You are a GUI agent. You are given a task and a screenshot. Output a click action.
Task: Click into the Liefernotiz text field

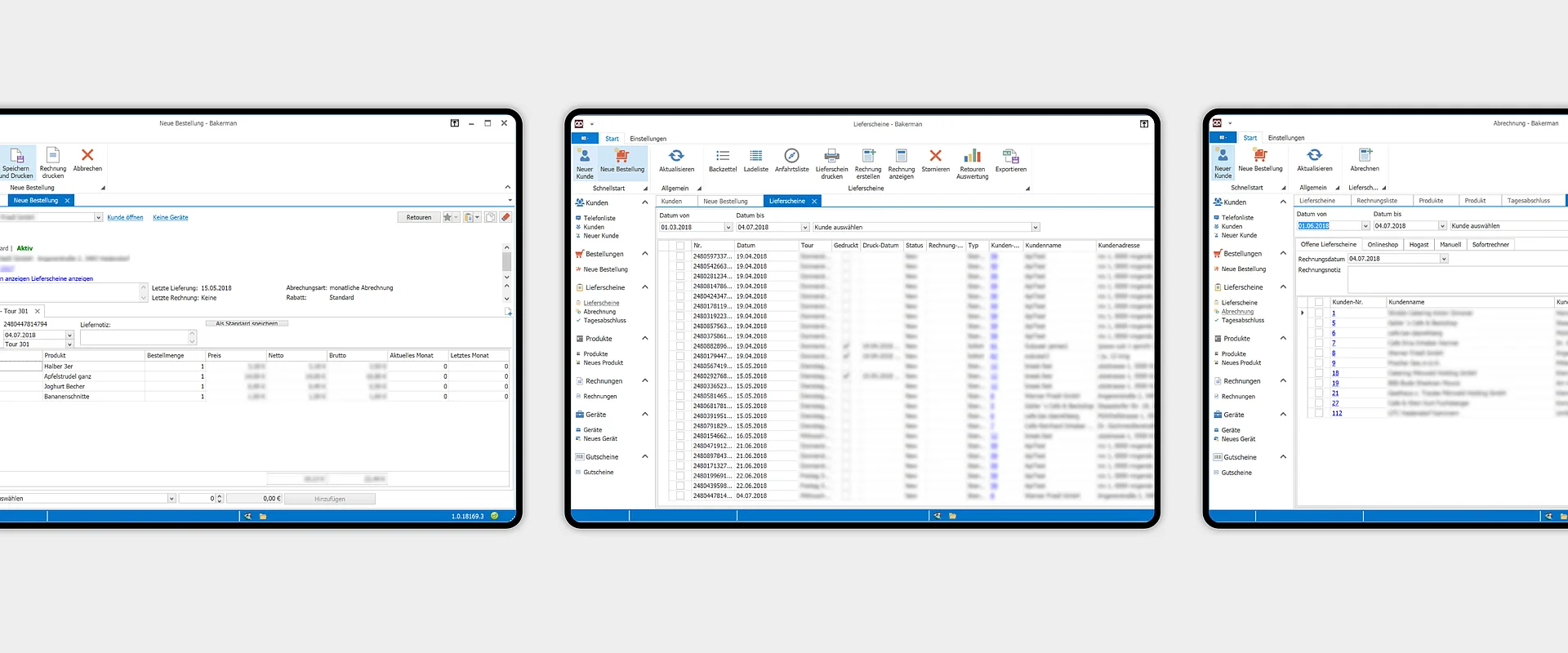tap(134, 337)
